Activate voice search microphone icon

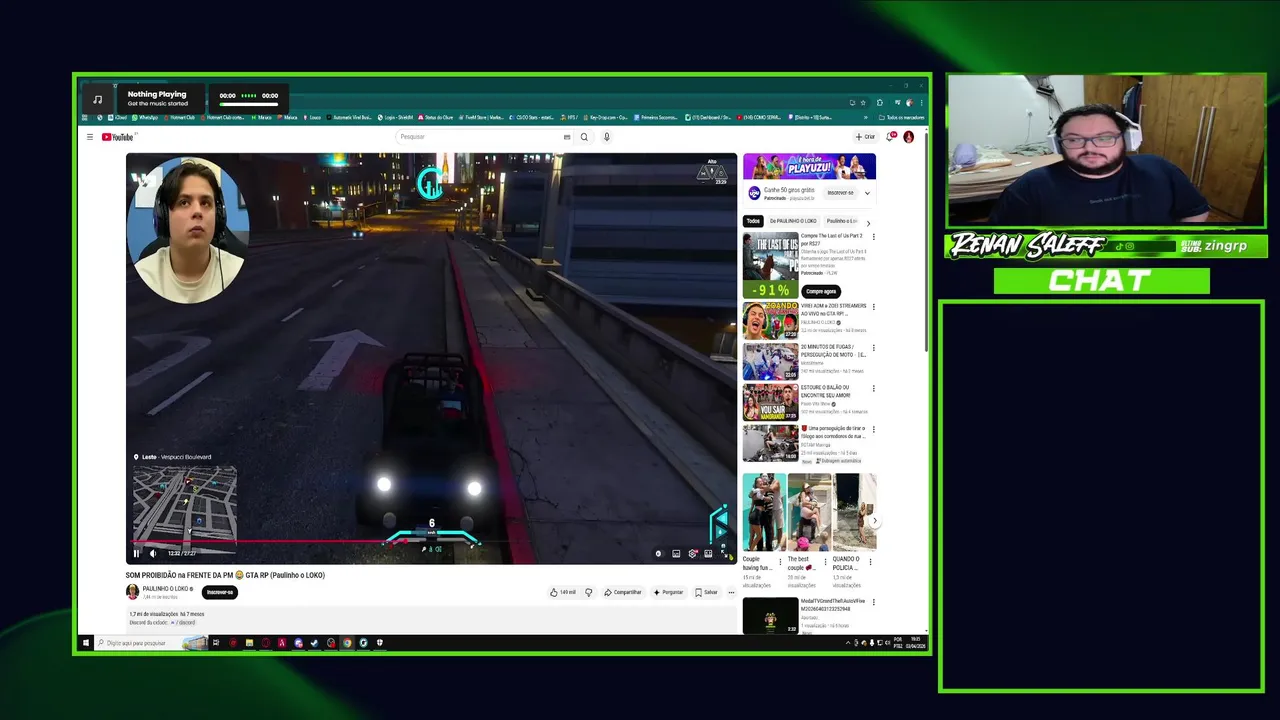606,137
